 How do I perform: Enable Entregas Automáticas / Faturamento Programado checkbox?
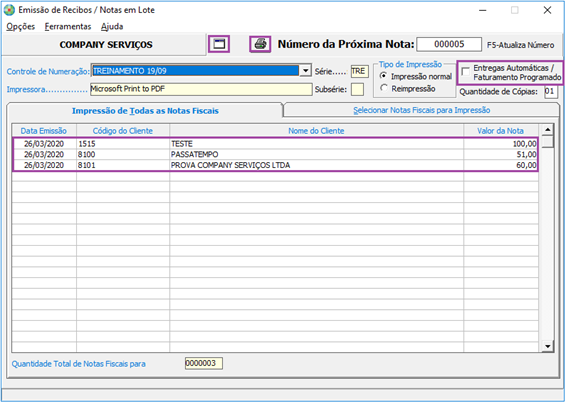pyautogui.click(x=466, y=72)
